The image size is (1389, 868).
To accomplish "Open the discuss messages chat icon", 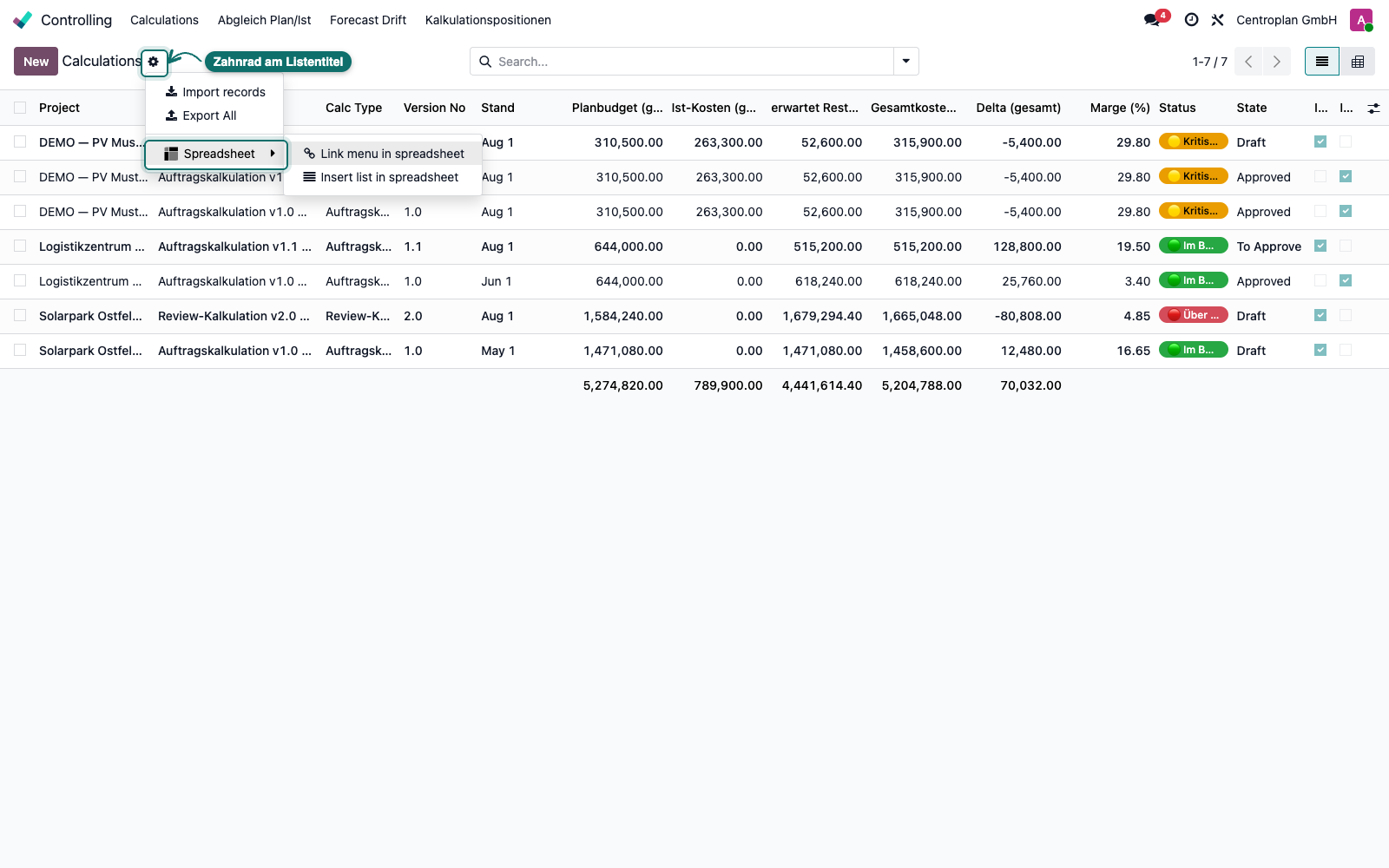I will pyautogui.click(x=1153, y=20).
